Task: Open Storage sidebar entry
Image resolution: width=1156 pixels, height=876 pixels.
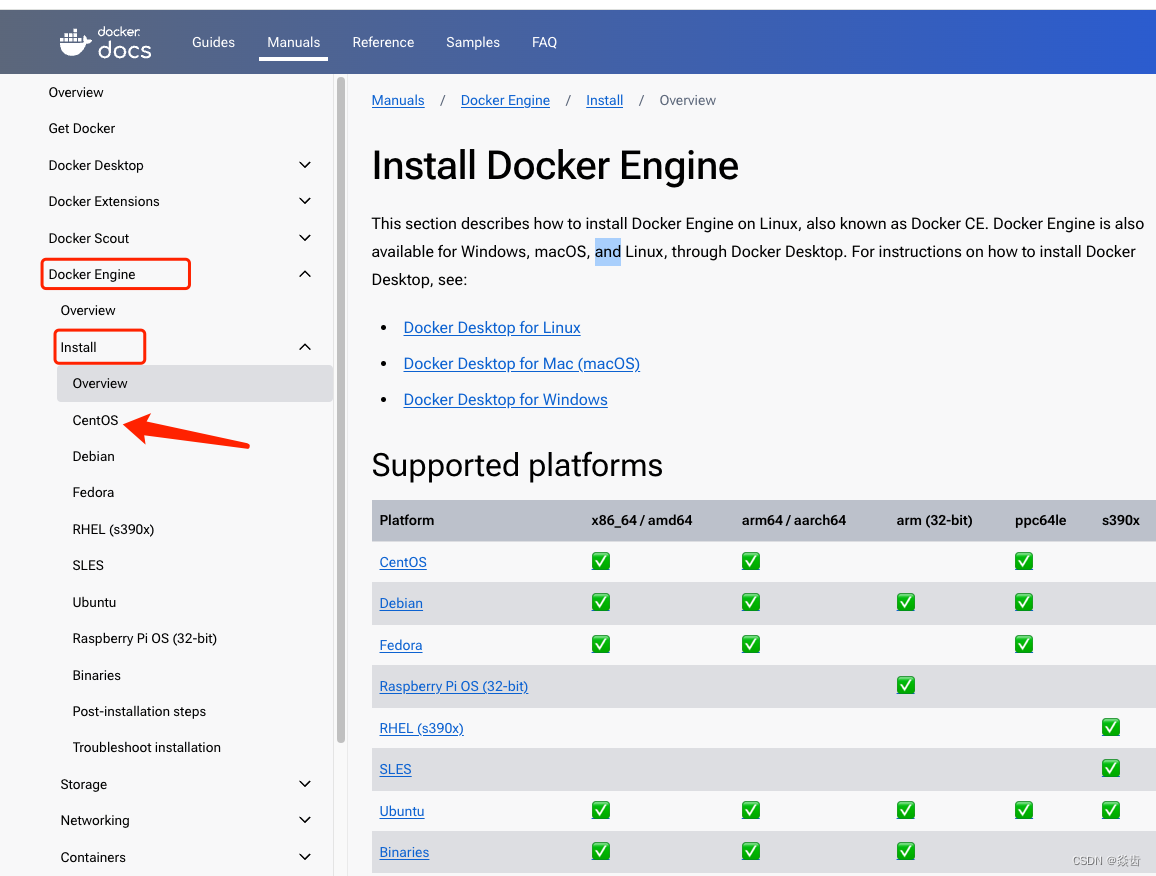Action: click(x=83, y=785)
